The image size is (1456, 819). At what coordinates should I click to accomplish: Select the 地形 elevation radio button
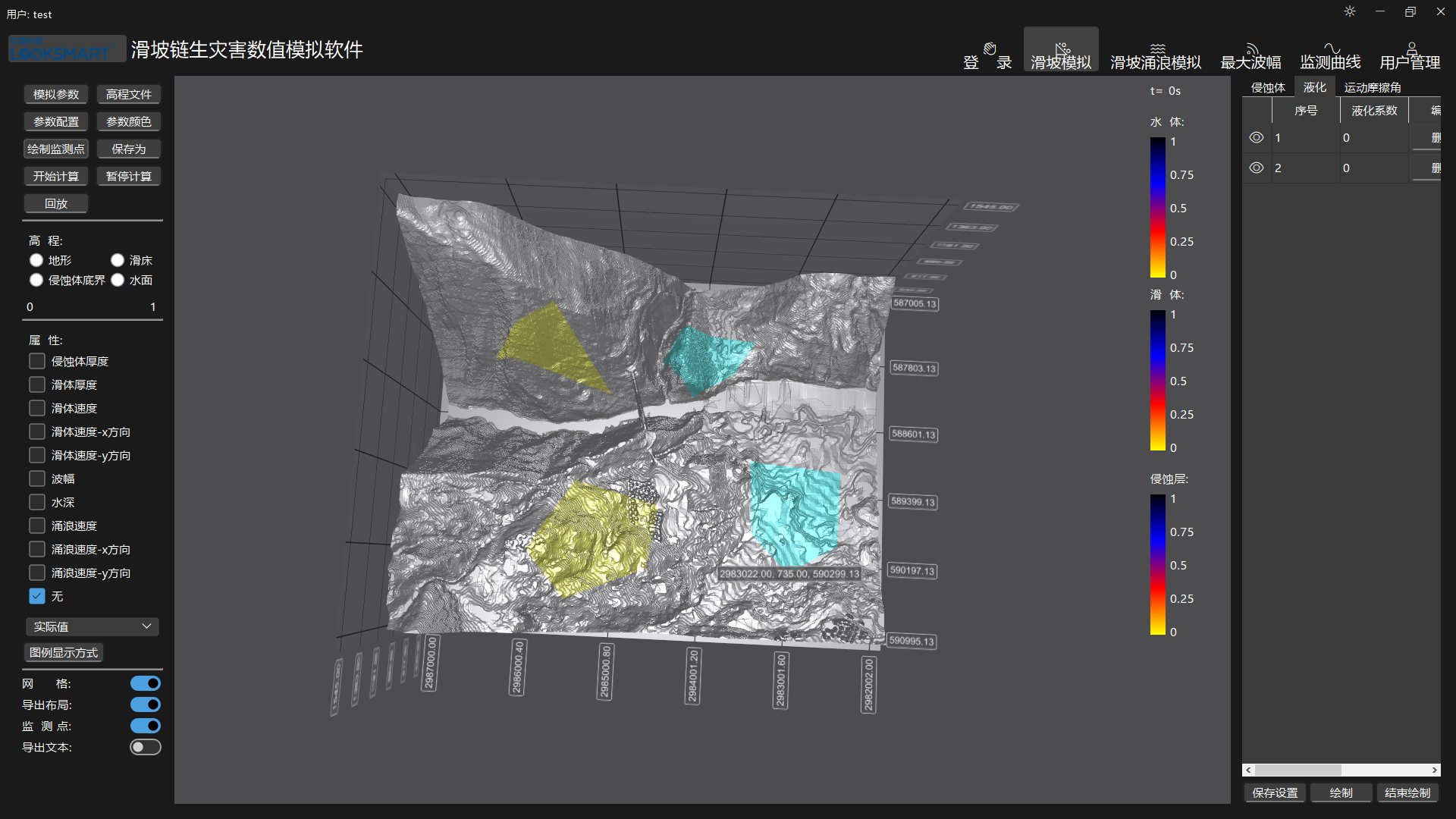[36, 261]
